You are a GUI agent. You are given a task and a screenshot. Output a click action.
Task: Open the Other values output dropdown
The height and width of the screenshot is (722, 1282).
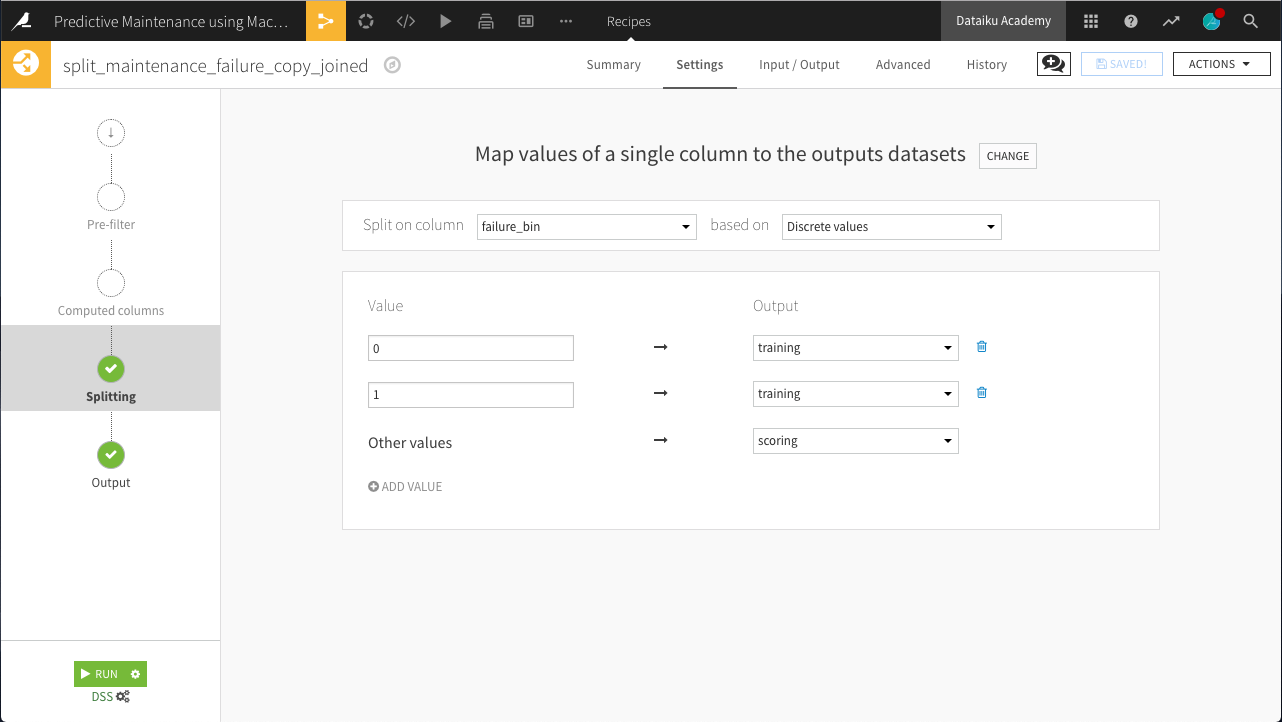pos(856,441)
